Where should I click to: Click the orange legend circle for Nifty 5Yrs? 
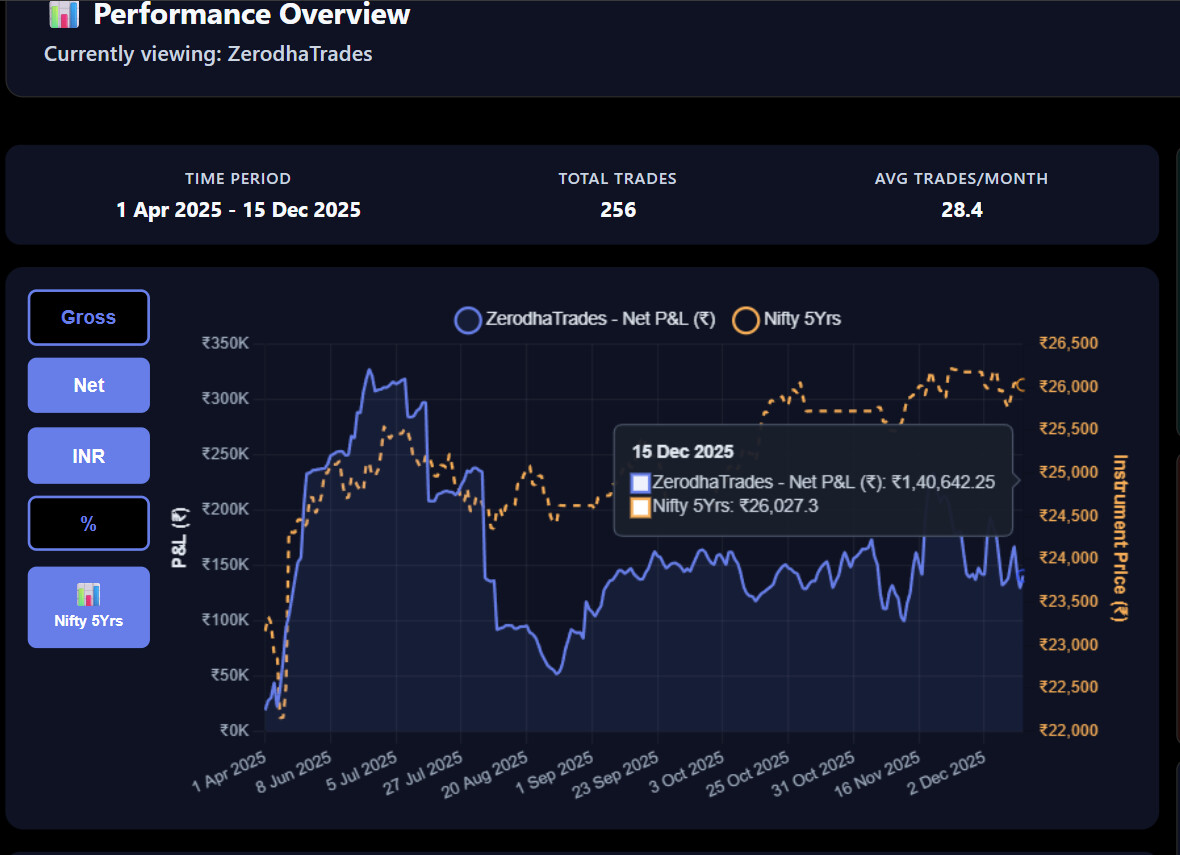[745, 320]
